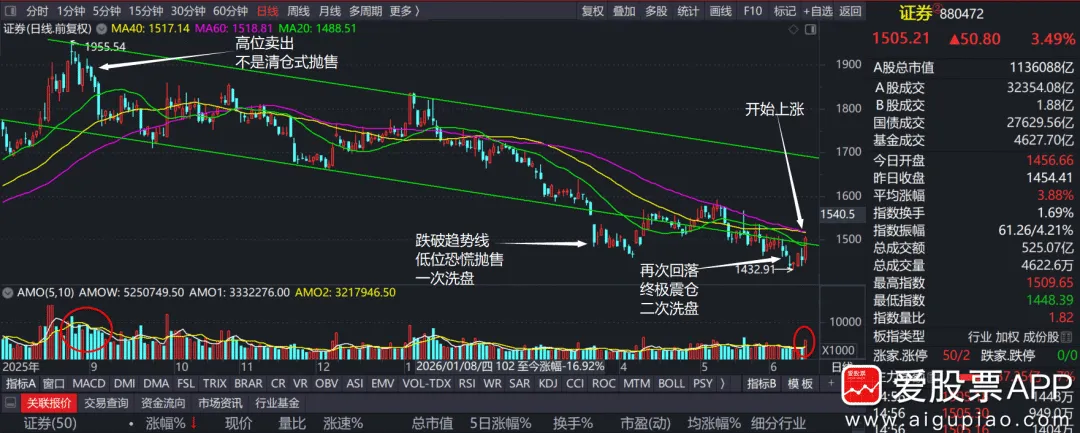The image size is (1080, 433).
Task: Activate the 画线 drawing tool
Action: point(720,11)
